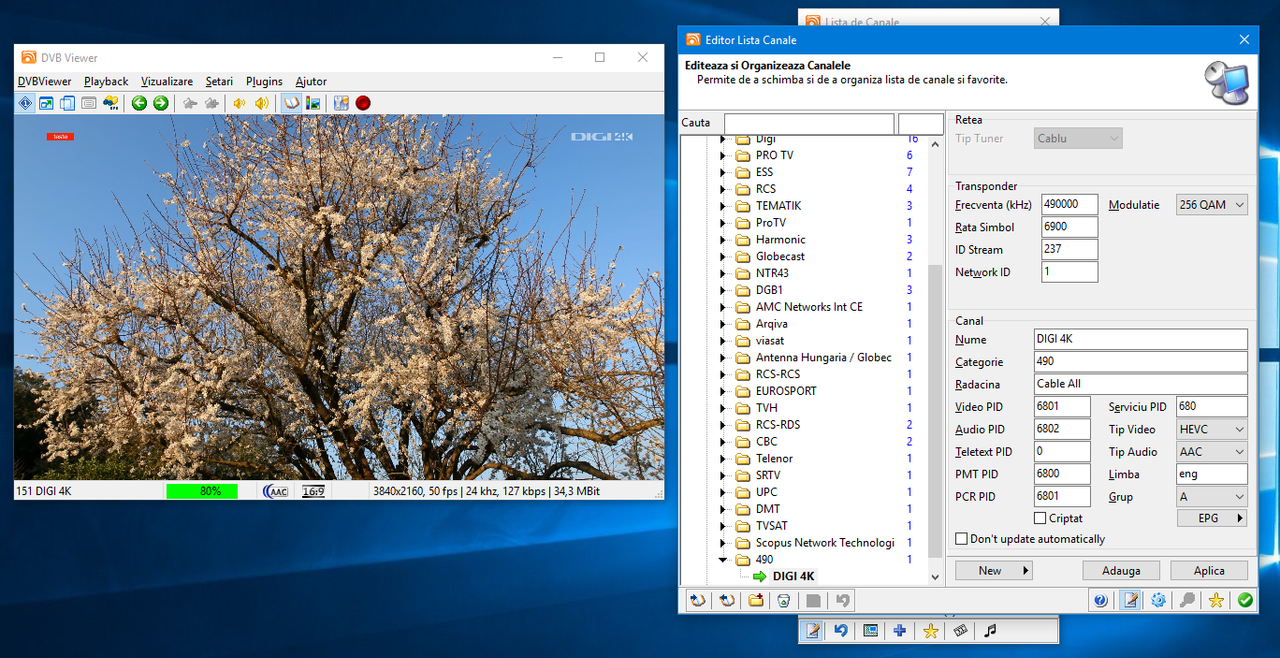Go to next channel with green right arrow
1280x658 pixels.
(161, 103)
